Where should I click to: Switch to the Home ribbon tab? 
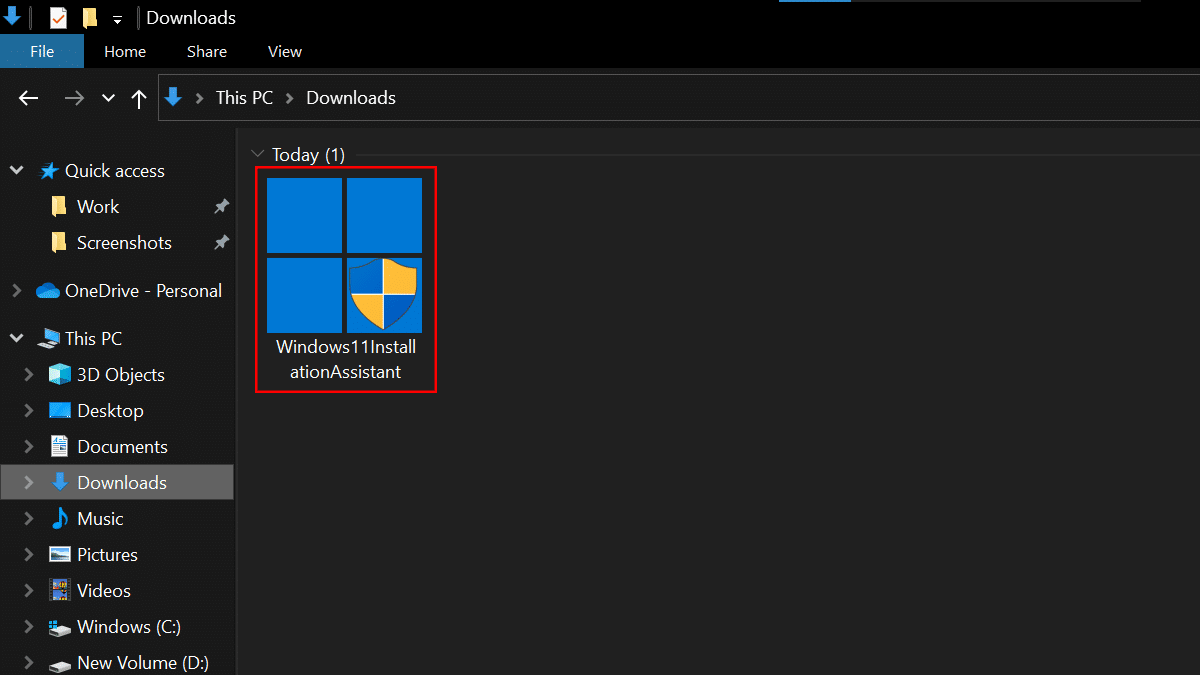pyautogui.click(x=125, y=51)
